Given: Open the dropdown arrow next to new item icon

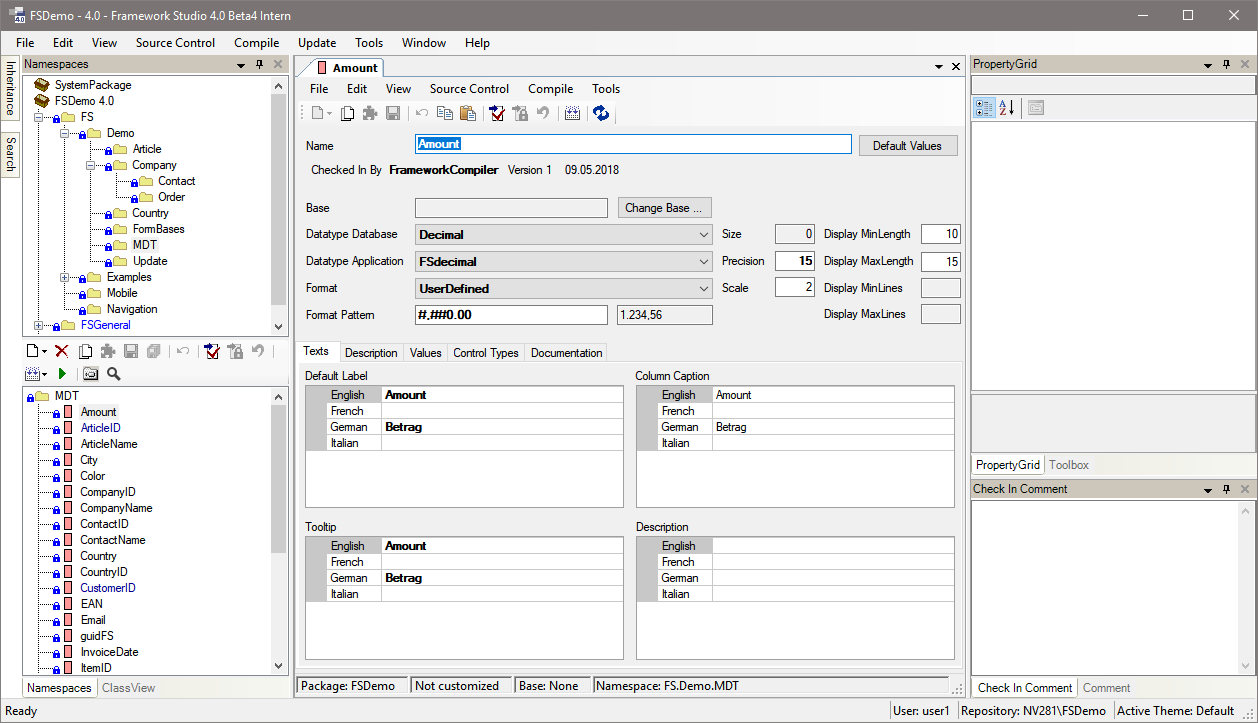Looking at the screenshot, I should tap(45, 352).
